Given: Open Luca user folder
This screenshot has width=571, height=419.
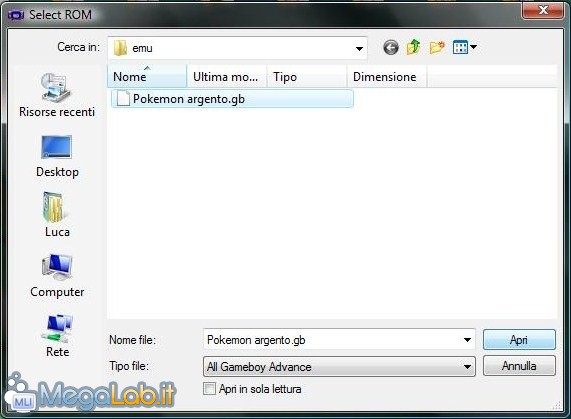Looking at the screenshot, I should [57, 215].
